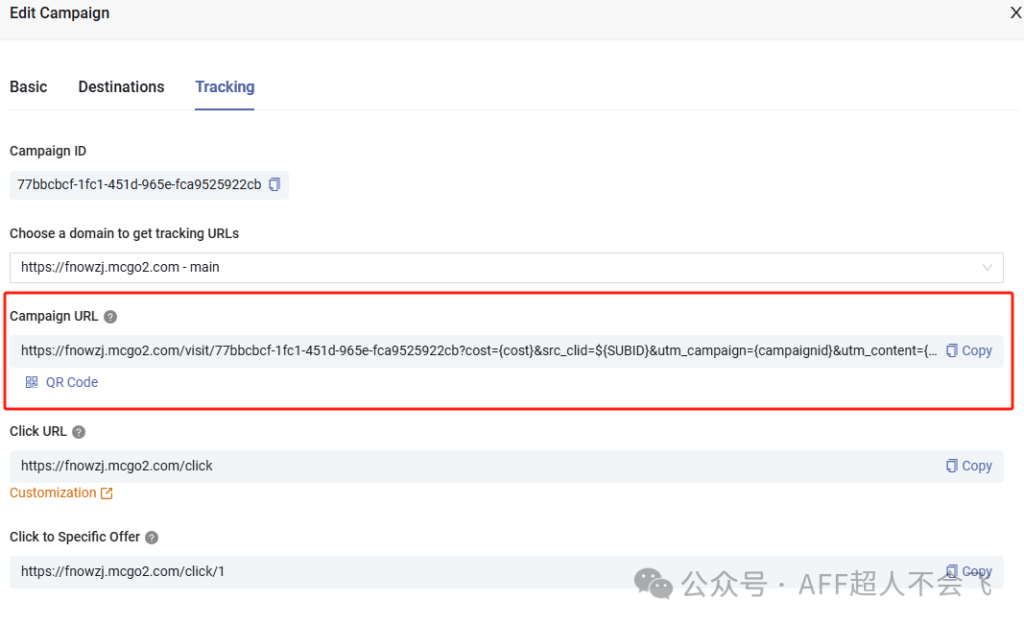
Task: Close the Edit Campaign dialog
Action: [1016, 14]
